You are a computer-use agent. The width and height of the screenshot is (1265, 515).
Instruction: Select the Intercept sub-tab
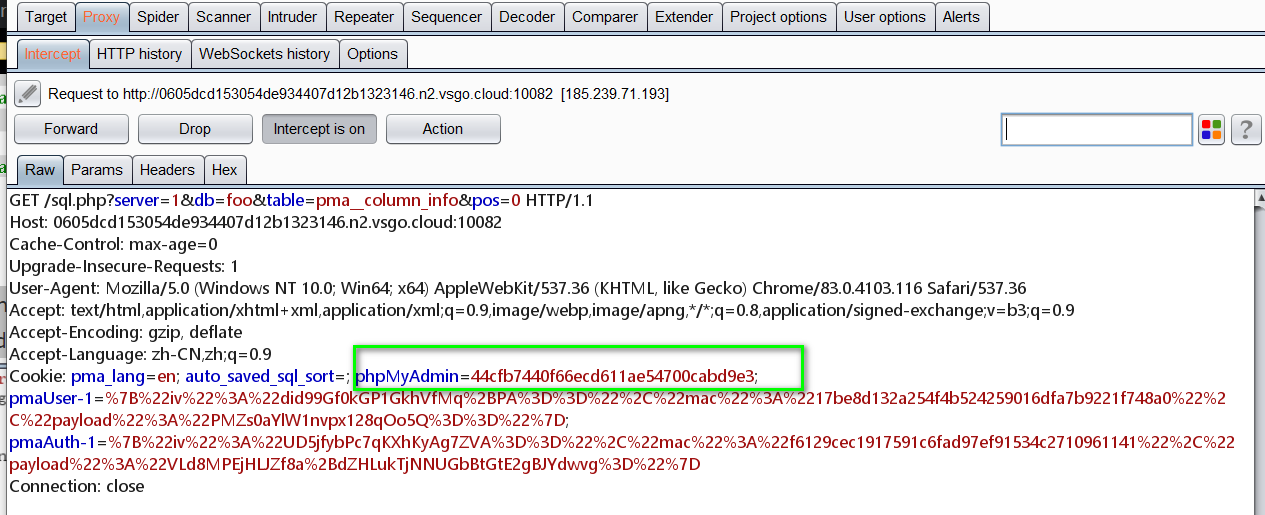(52, 54)
